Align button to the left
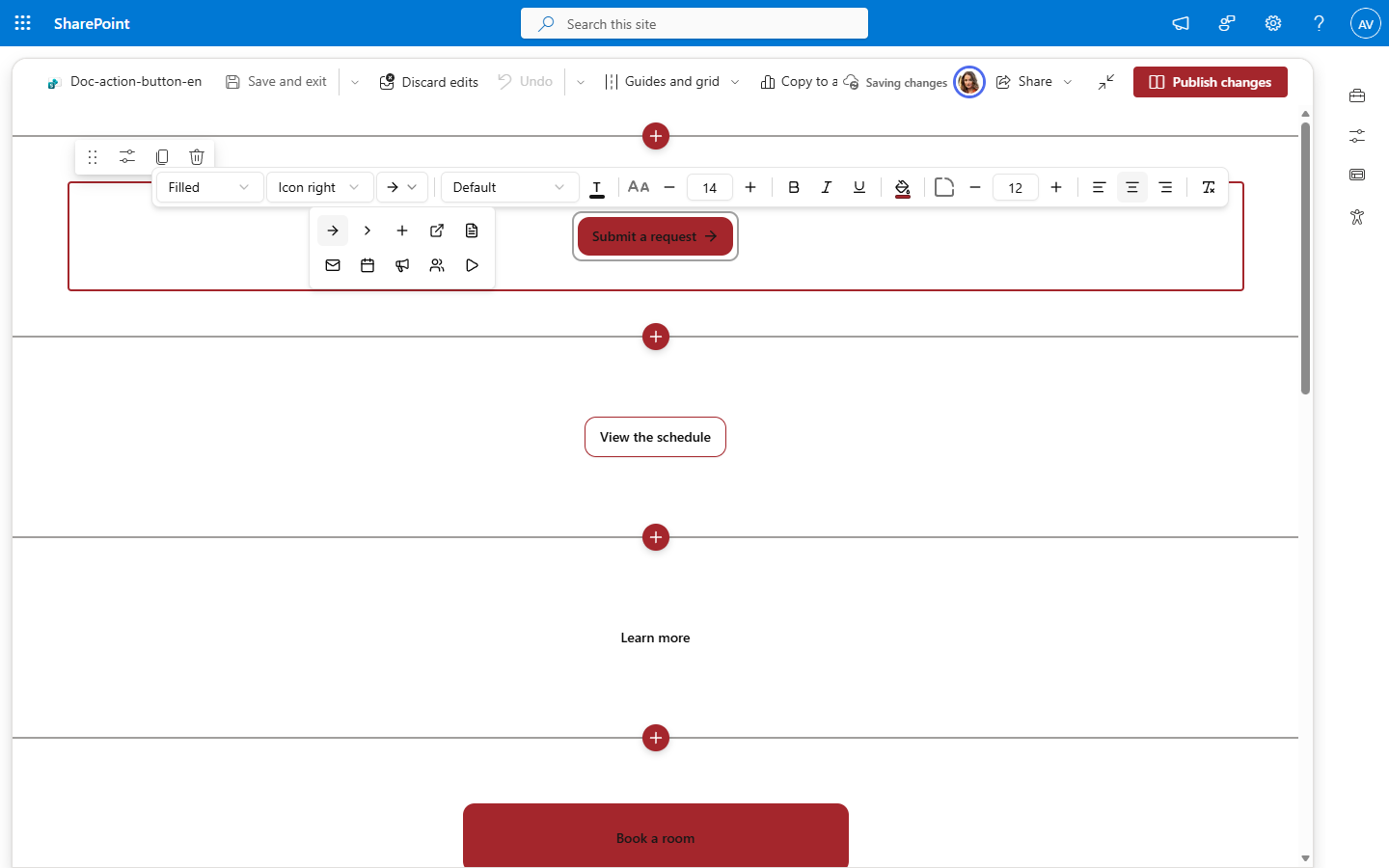Image resolution: width=1389 pixels, height=868 pixels. click(1099, 187)
